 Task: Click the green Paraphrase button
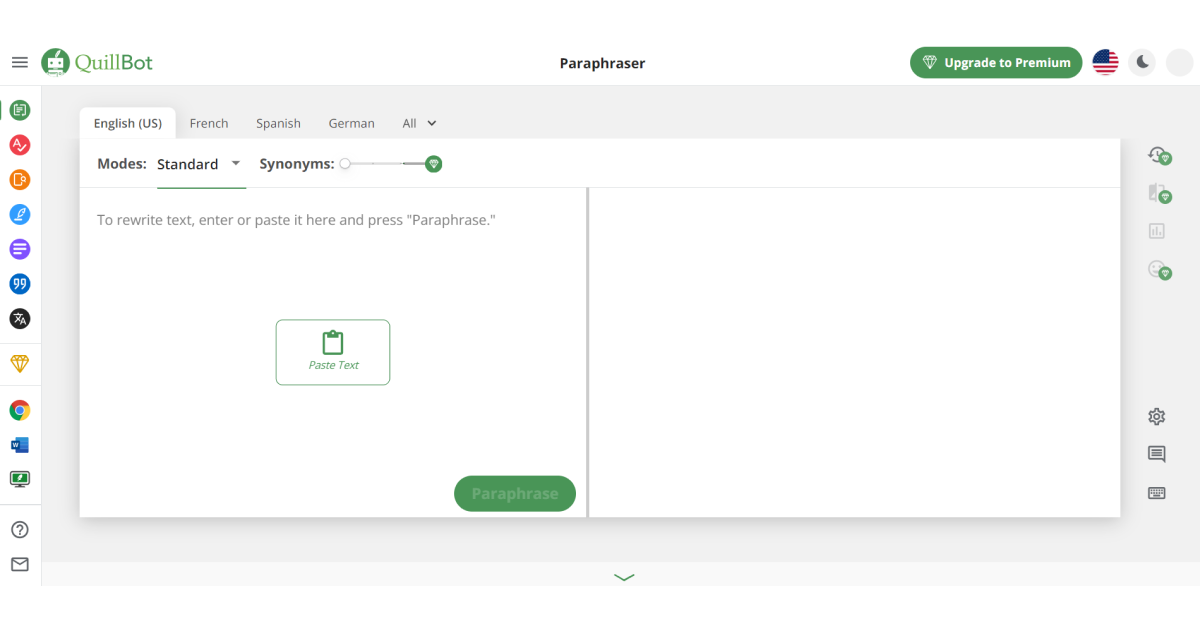[515, 494]
